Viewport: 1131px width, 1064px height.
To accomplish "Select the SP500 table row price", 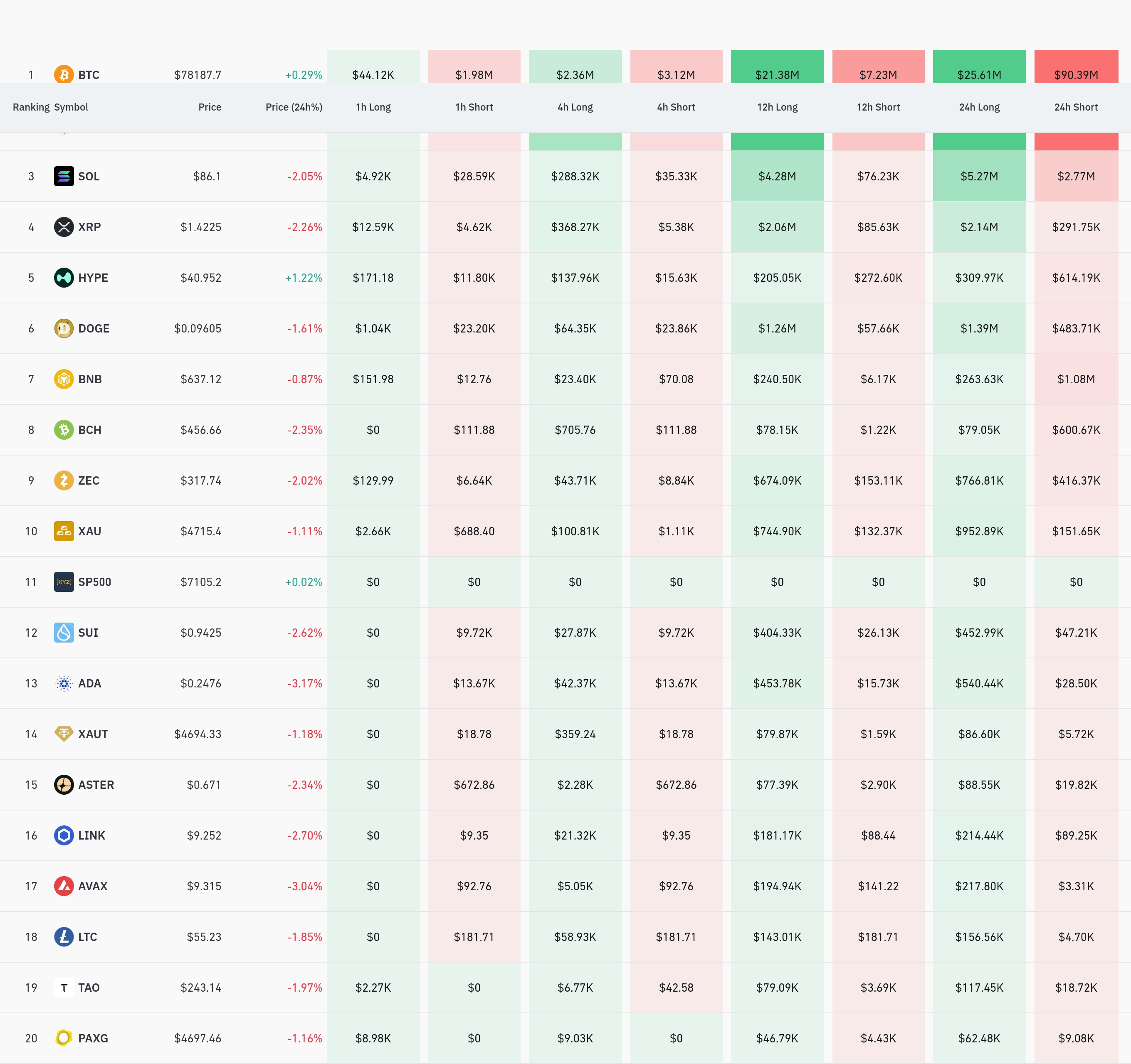I will tap(201, 582).
